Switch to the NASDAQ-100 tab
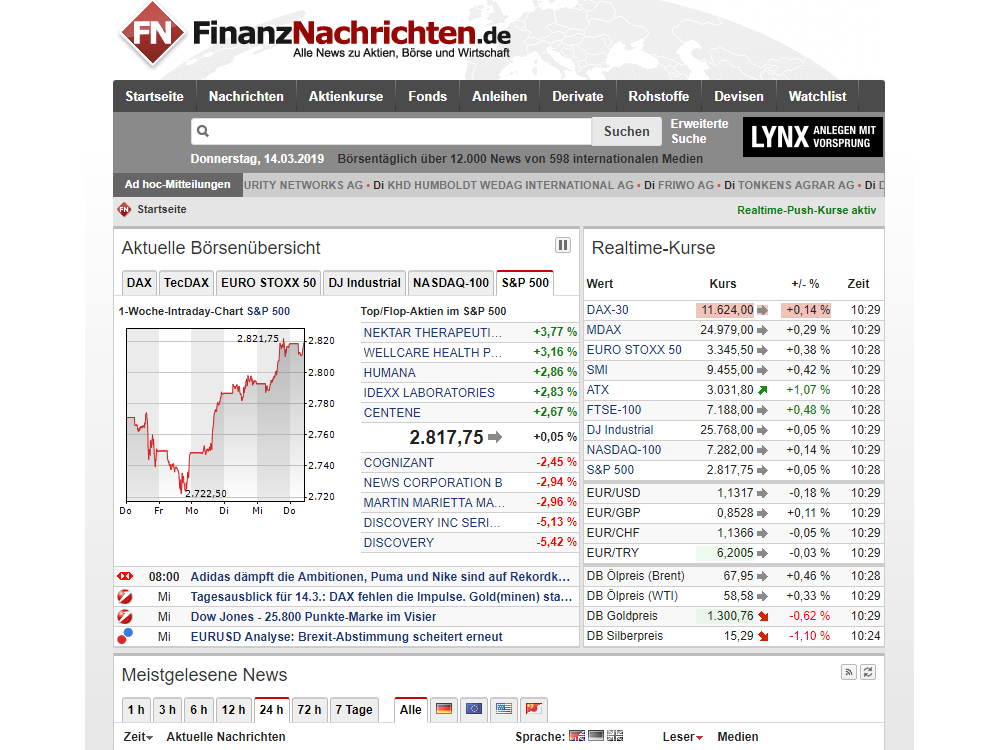The width and height of the screenshot is (1000, 750). [x=451, y=283]
